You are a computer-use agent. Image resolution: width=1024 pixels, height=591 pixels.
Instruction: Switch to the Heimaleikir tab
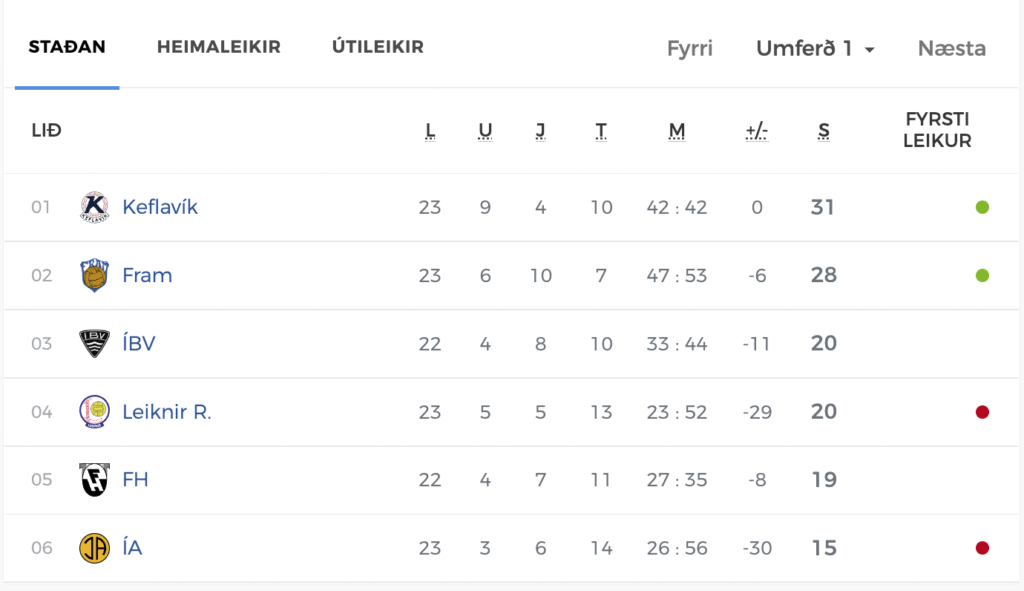point(219,47)
